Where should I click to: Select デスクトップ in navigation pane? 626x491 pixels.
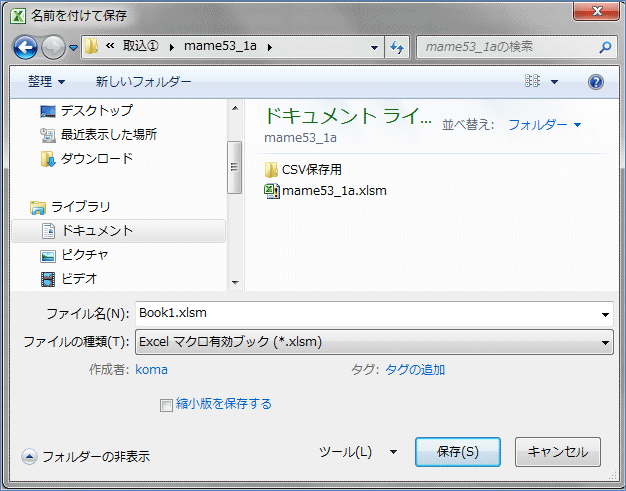[96, 111]
